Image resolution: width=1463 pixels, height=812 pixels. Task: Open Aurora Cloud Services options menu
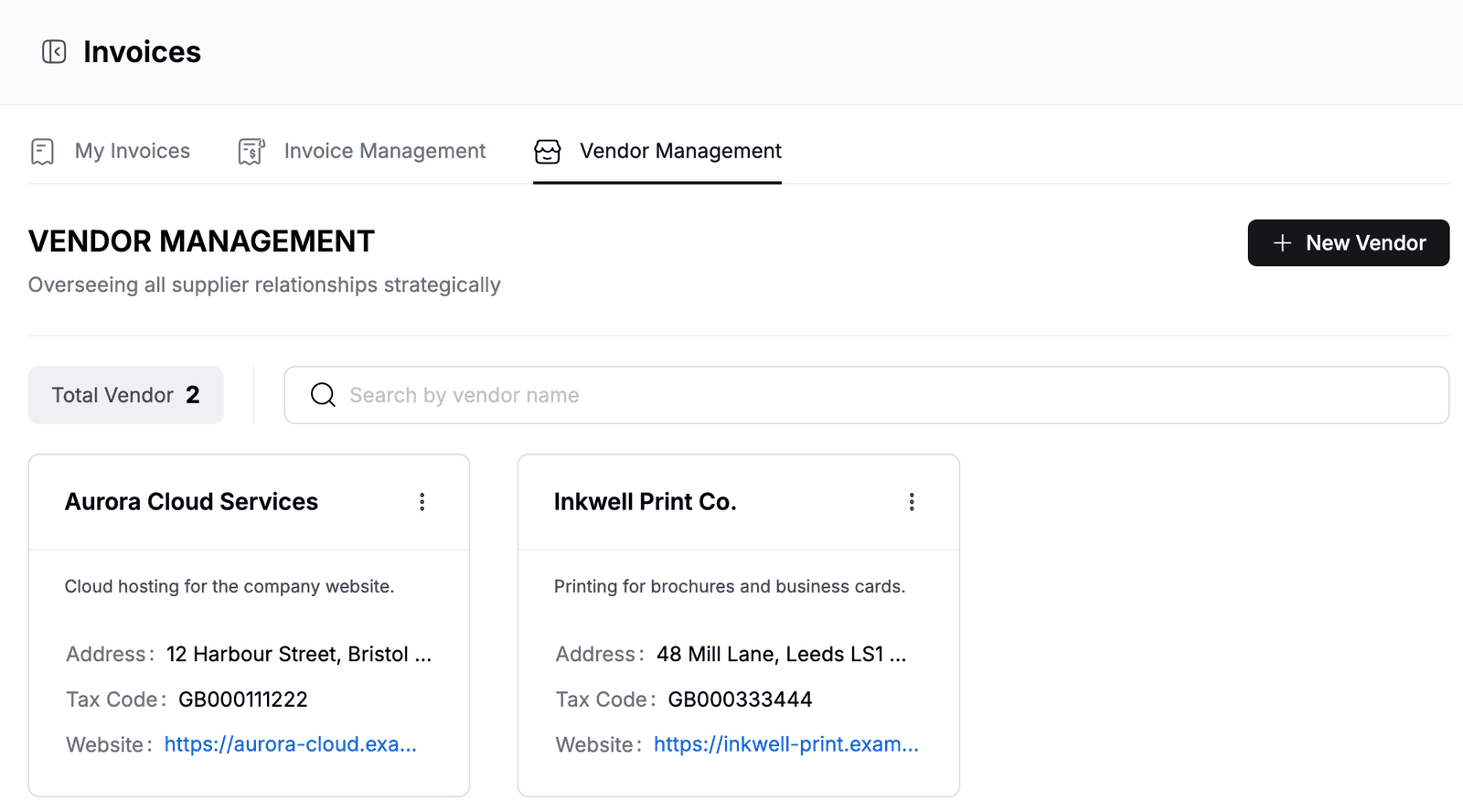pyautogui.click(x=422, y=502)
